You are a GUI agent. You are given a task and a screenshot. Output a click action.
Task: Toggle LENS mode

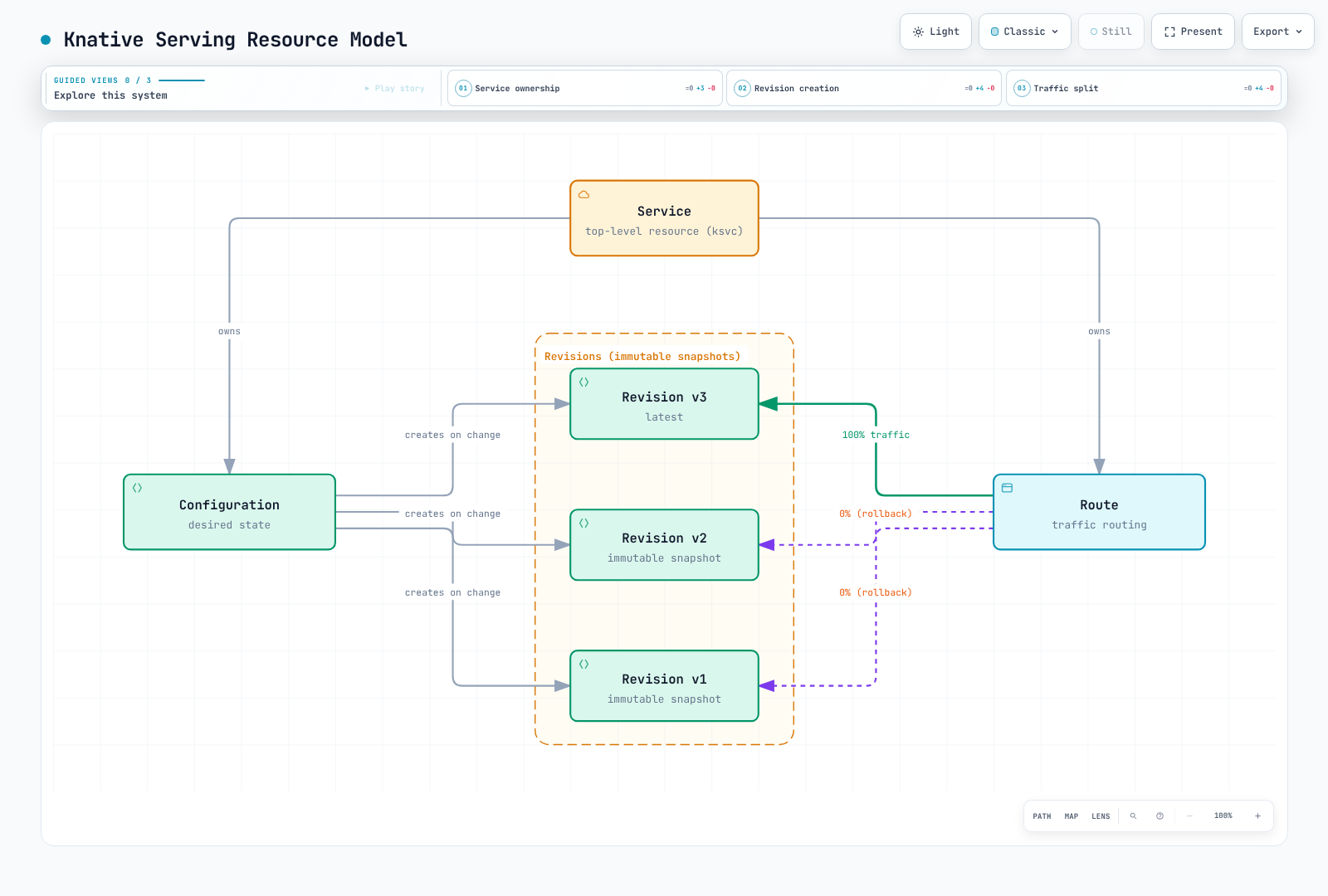(1101, 816)
